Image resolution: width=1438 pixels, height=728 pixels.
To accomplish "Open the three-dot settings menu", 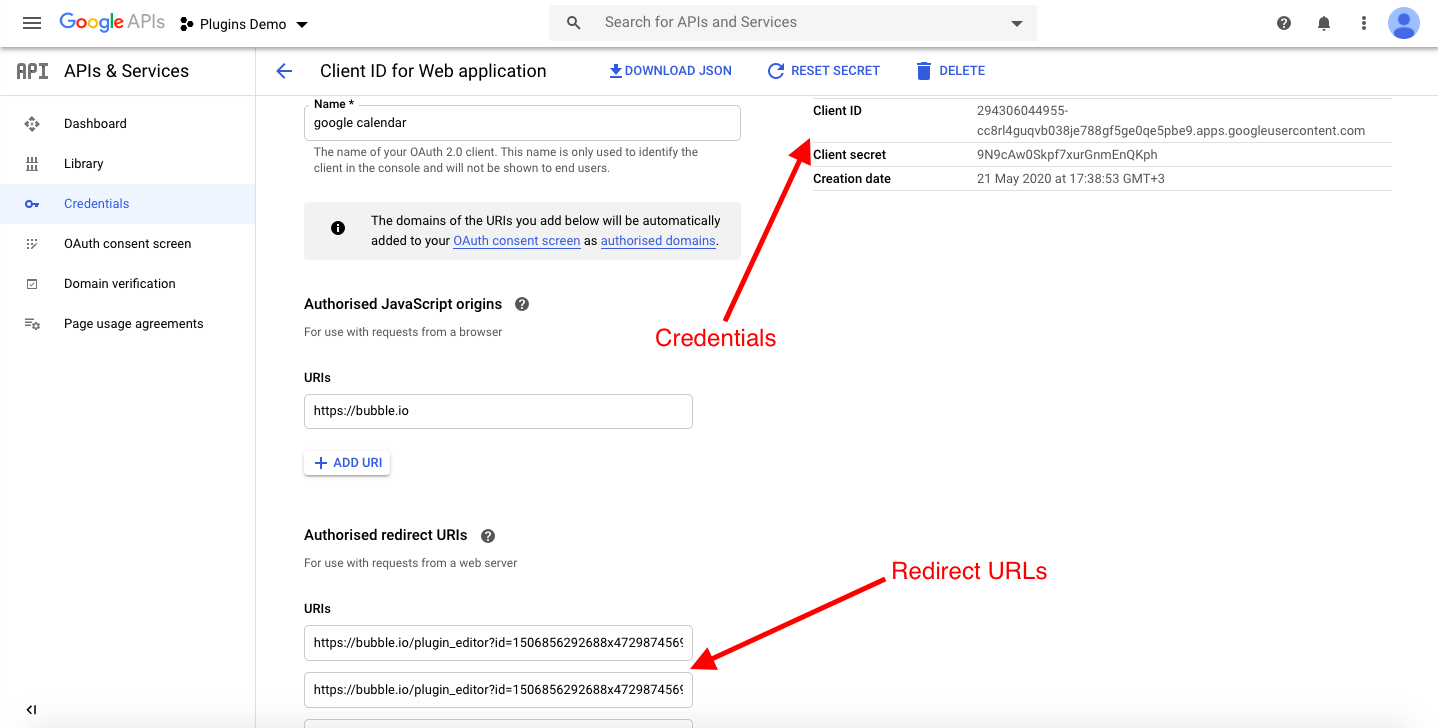I will click(x=1364, y=23).
